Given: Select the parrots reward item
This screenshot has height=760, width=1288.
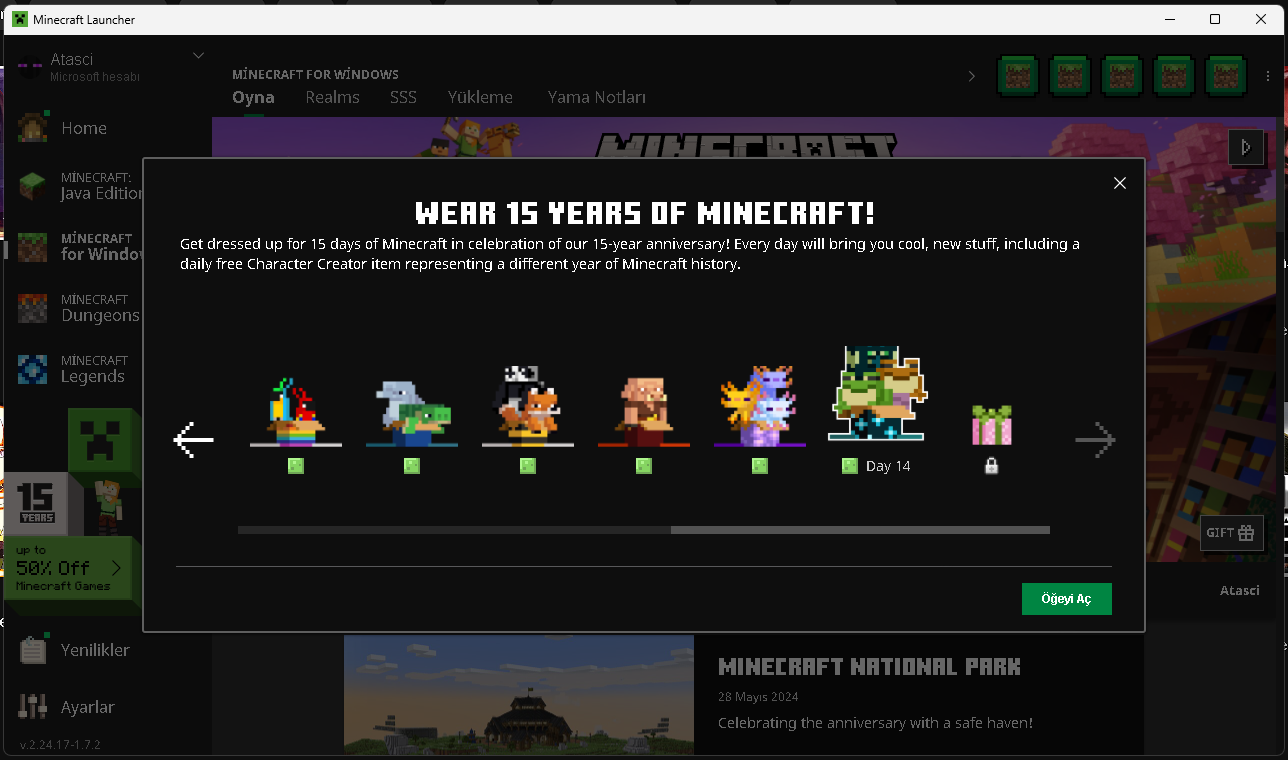Looking at the screenshot, I should (x=295, y=411).
